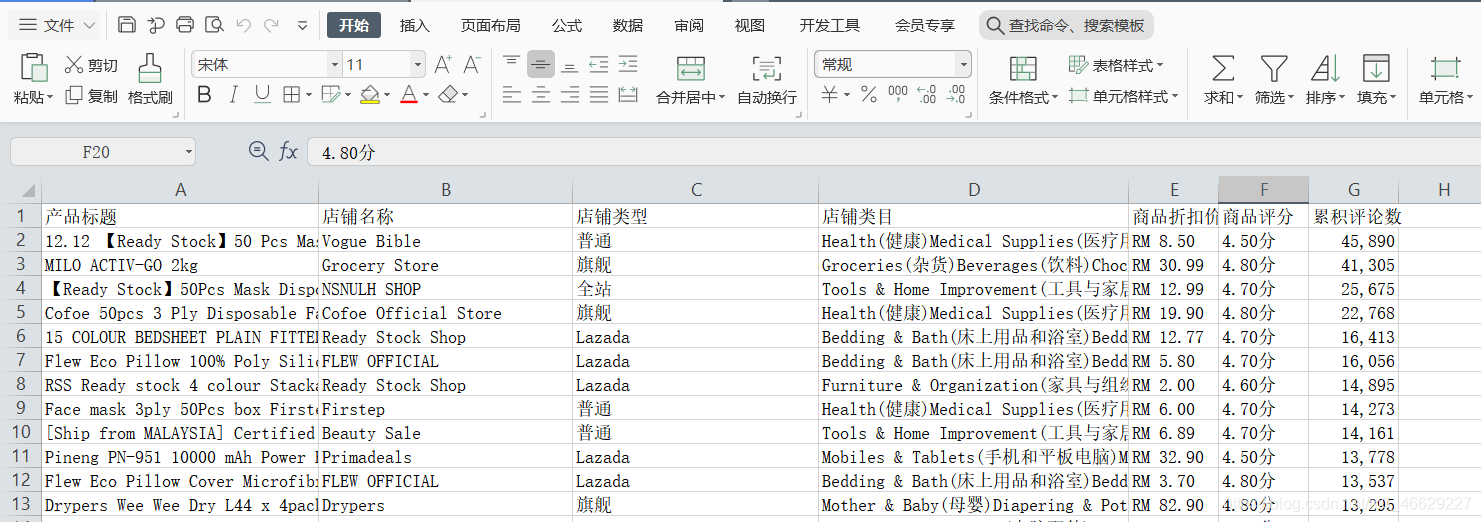
Task: Switch to the Data (数据) tab
Action: click(628, 25)
